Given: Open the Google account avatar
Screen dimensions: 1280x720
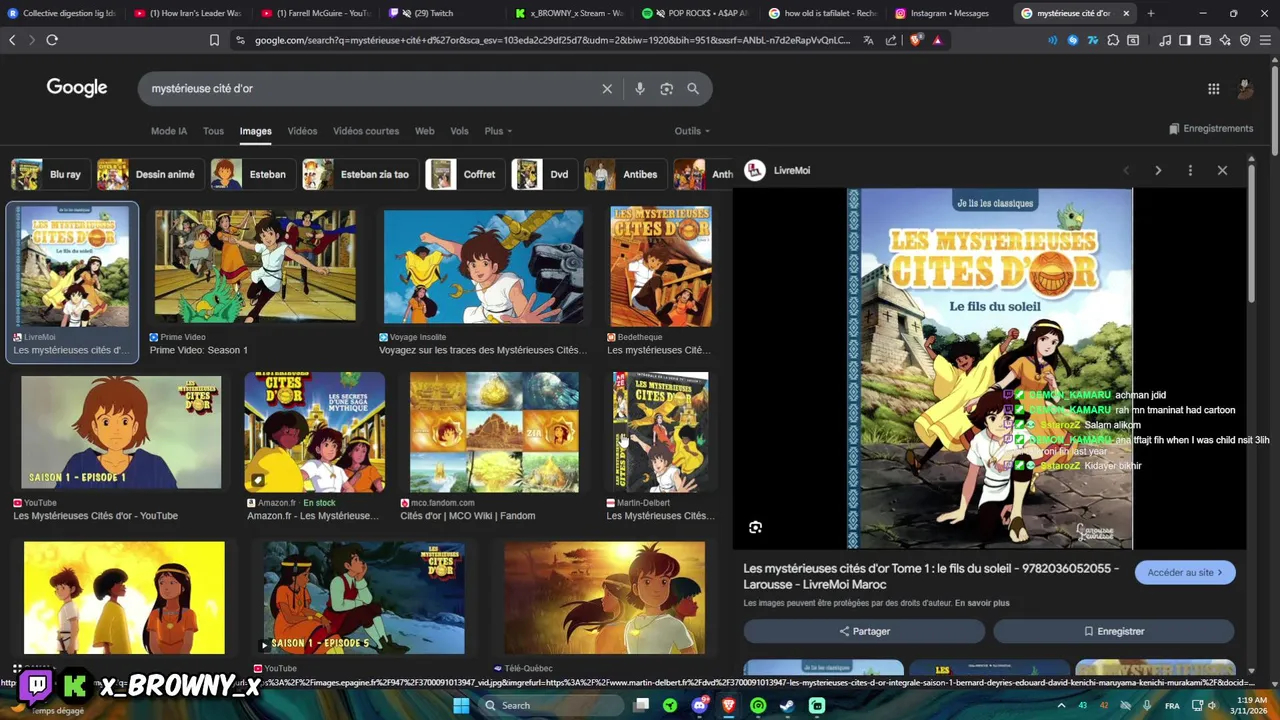Looking at the screenshot, I should click(x=1245, y=89).
